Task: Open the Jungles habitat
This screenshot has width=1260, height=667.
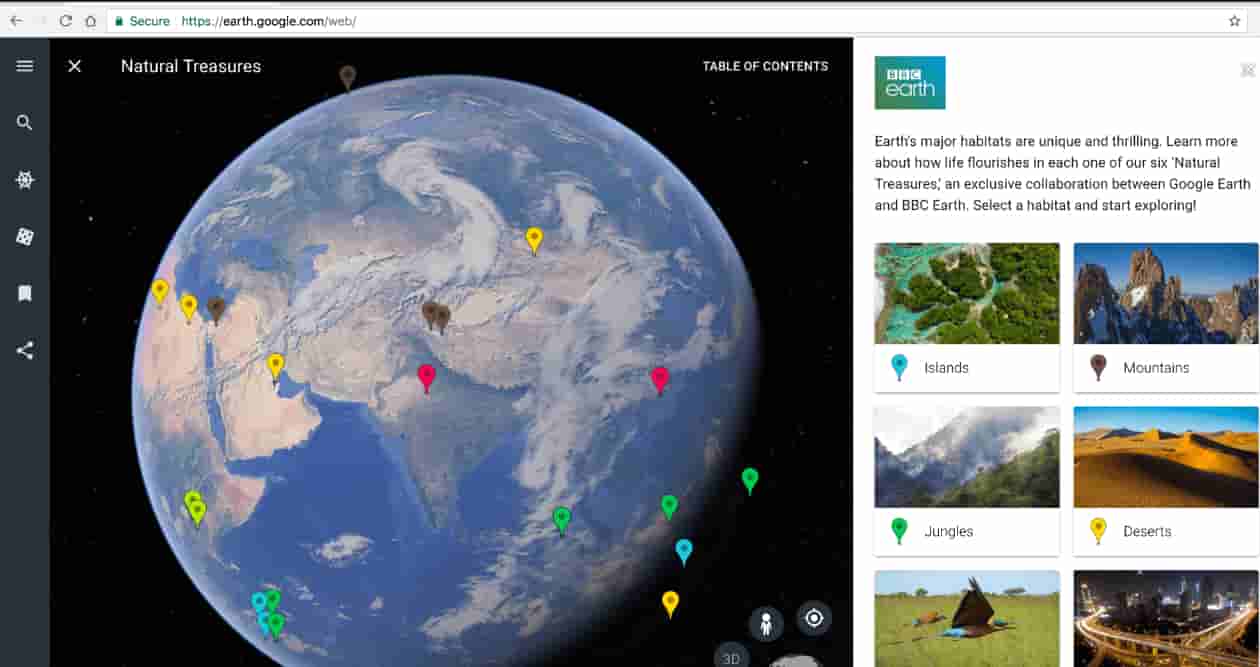Action: (x=966, y=481)
